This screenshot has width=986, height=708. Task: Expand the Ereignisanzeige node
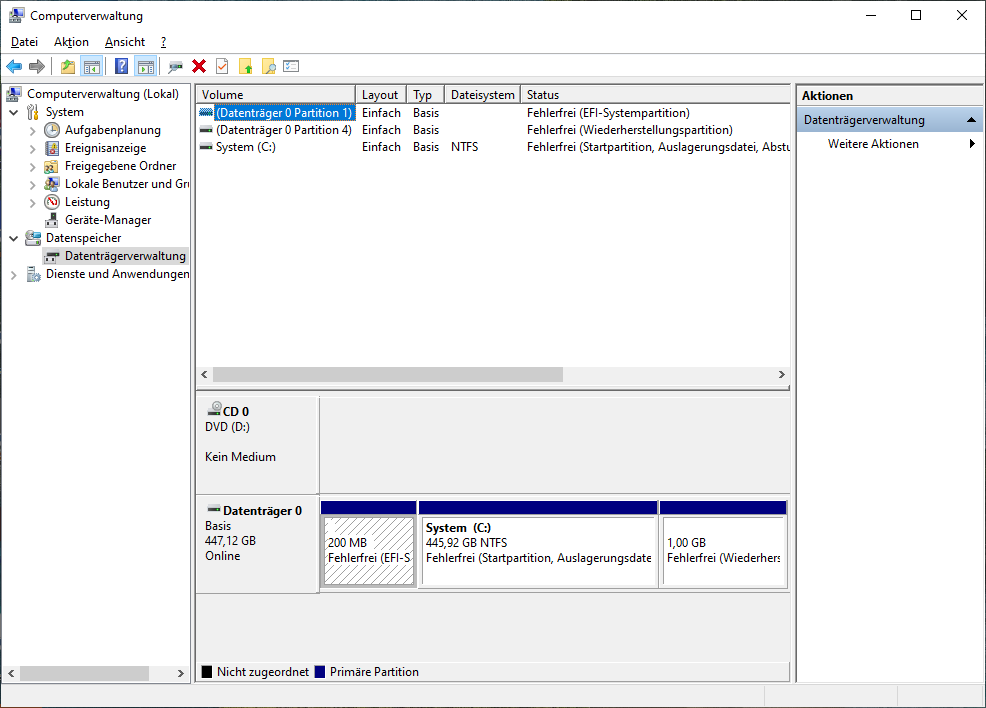[x=33, y=149]
